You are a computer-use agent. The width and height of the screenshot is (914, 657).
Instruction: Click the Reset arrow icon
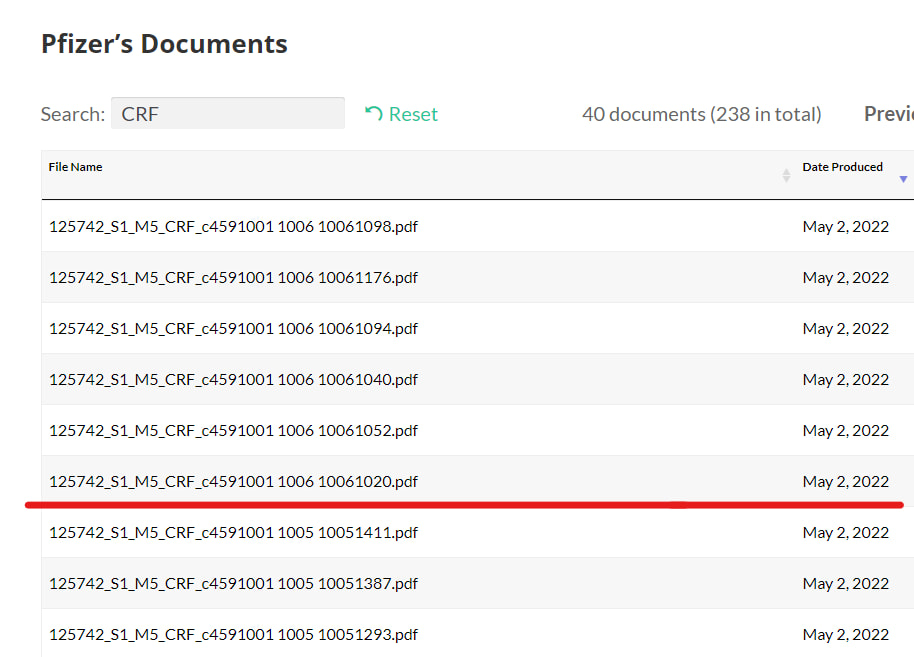coord(374,113)
